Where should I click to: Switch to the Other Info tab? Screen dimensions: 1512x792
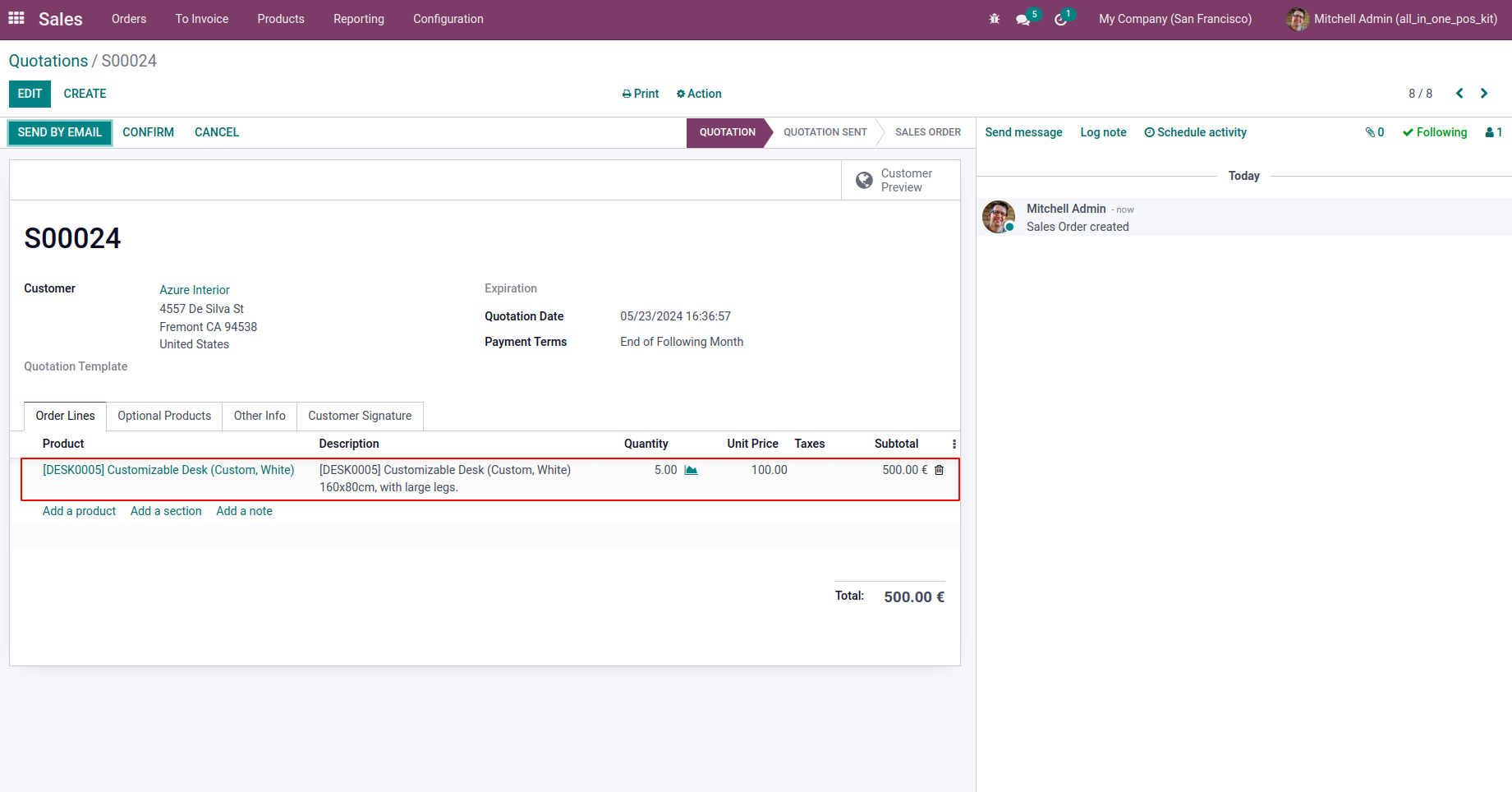260,416
